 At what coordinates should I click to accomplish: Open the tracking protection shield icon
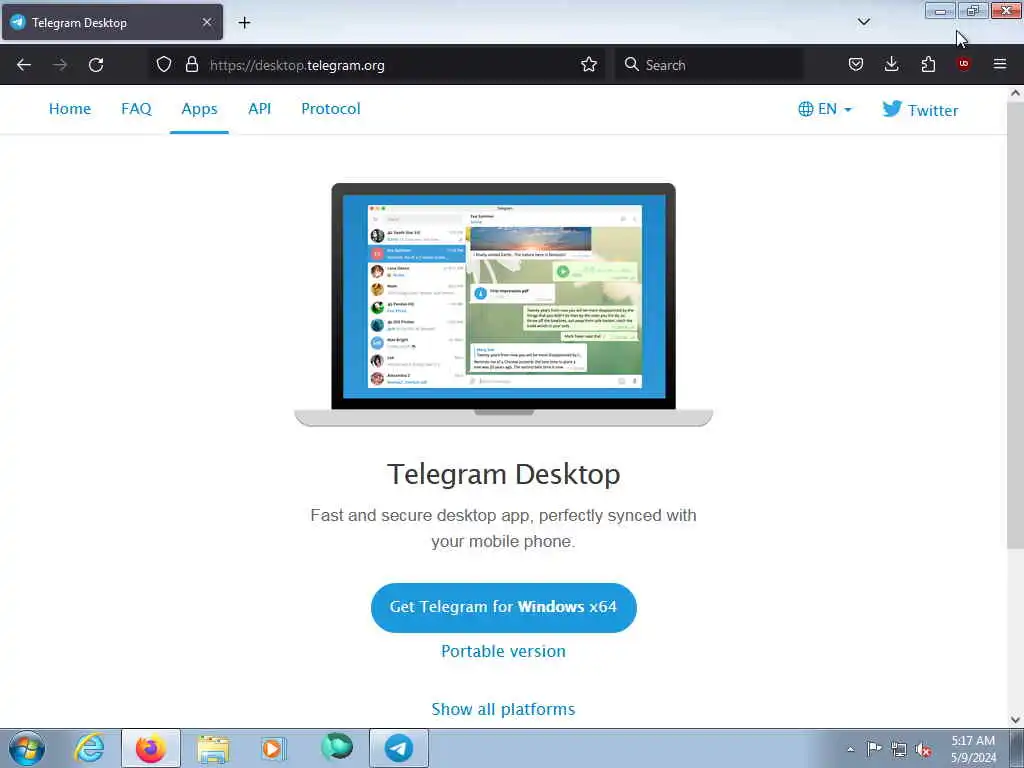point(164,64)
